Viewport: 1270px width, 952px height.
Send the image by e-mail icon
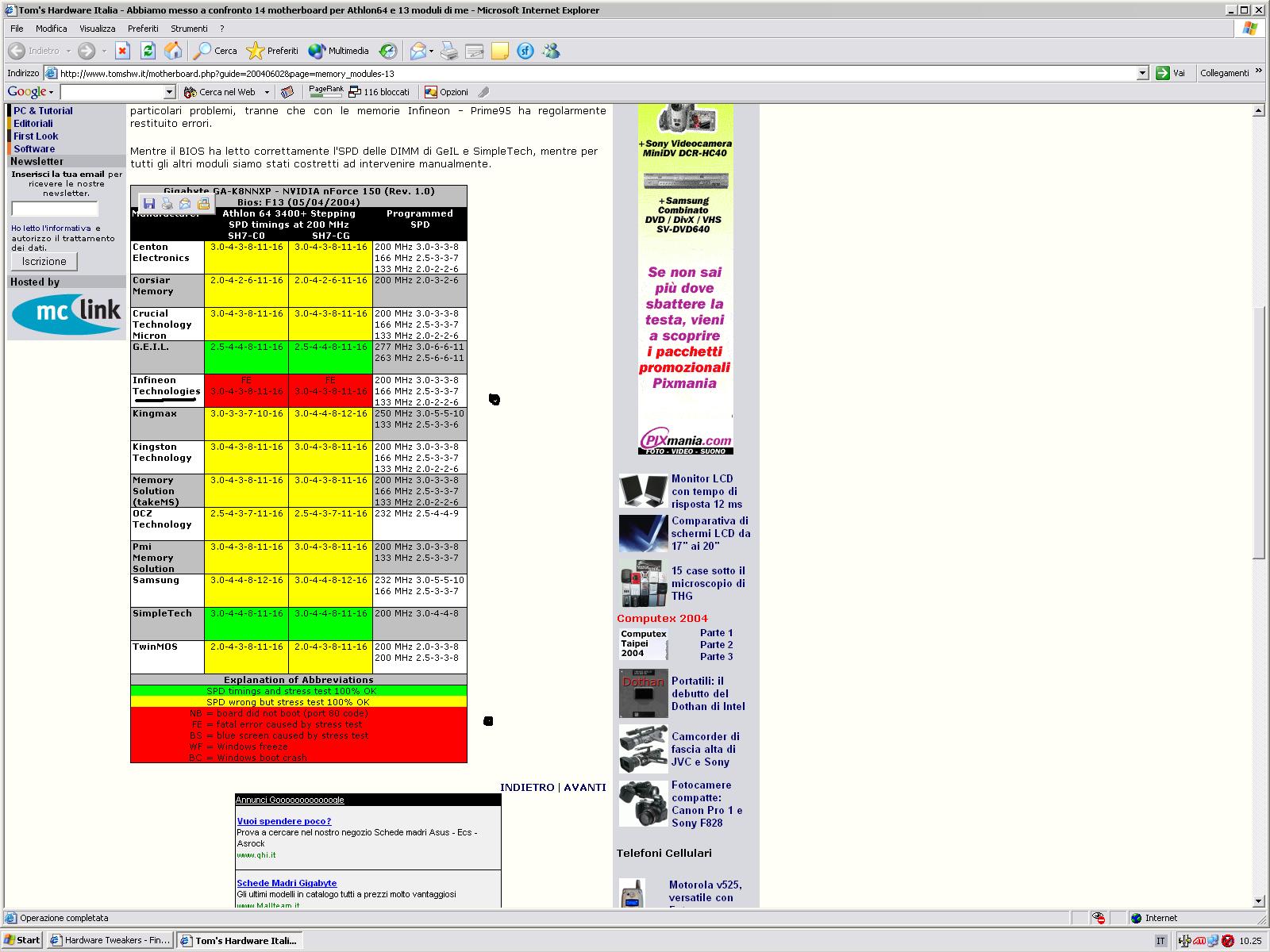click(x=185, y=204)
